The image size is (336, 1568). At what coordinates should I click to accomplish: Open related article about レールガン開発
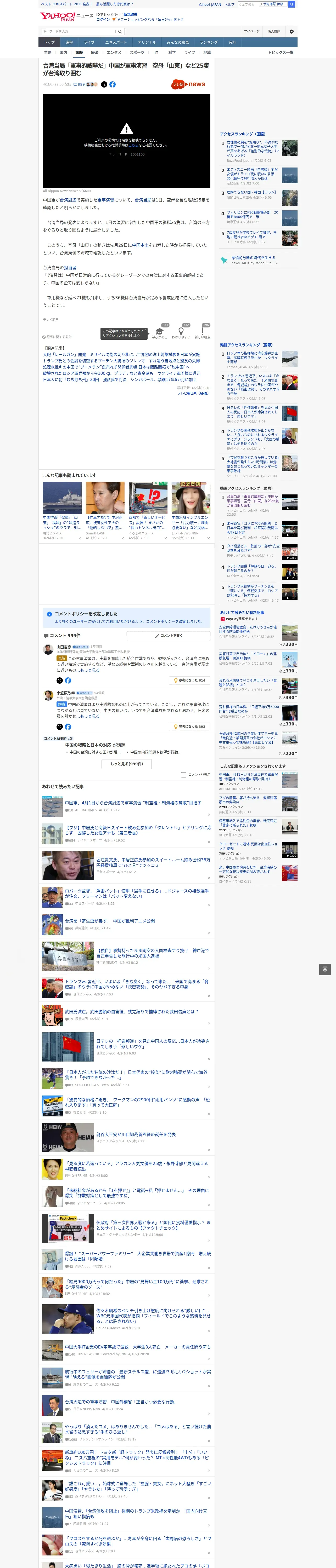121,354
